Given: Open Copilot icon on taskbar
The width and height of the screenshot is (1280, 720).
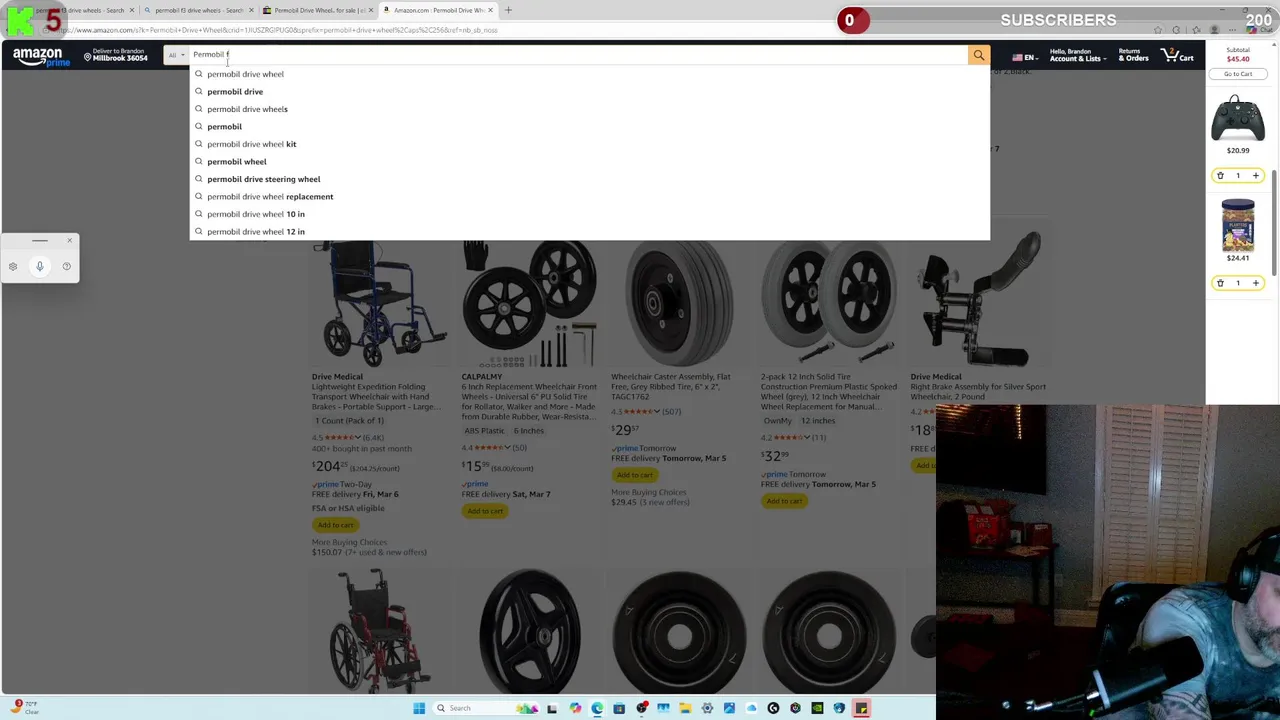Looking at the screenshot, I should [575, 708].
